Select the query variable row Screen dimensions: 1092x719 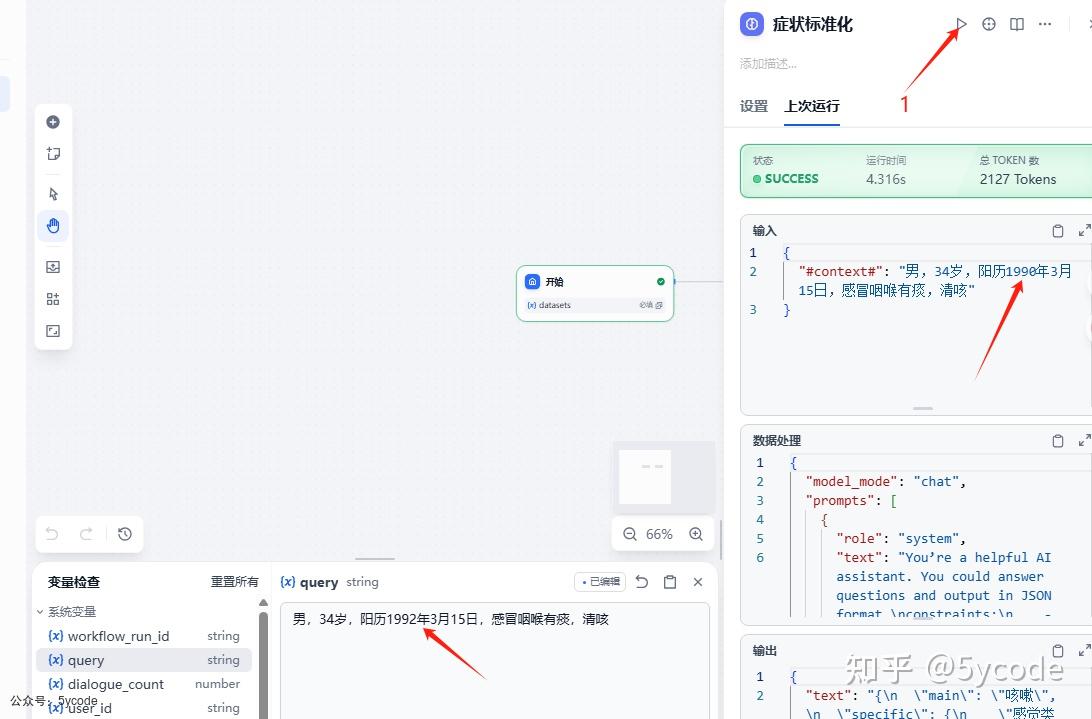143,660
